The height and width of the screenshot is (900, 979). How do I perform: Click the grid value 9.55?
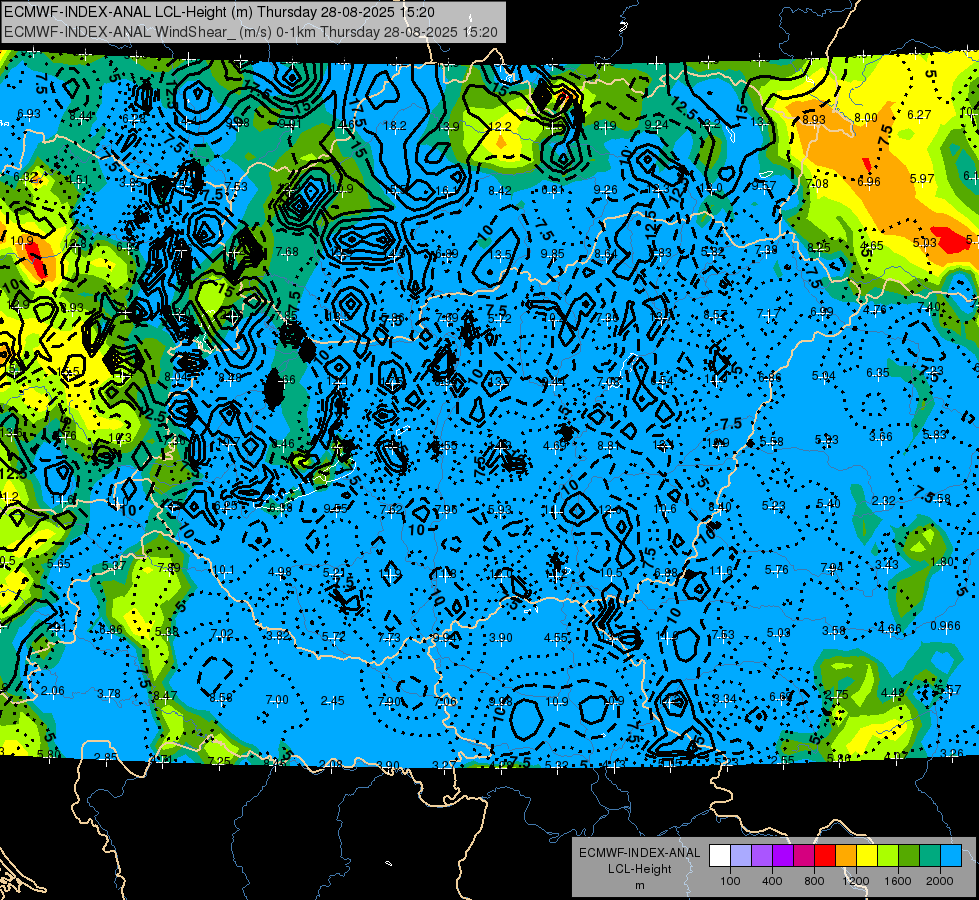[335, 509]
